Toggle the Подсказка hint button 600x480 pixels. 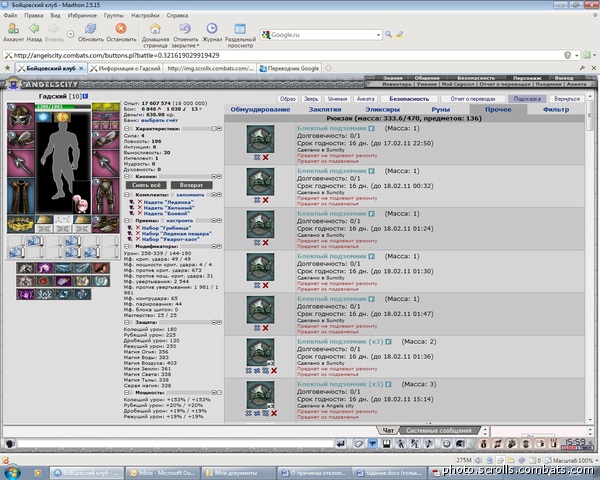(527, 99)
